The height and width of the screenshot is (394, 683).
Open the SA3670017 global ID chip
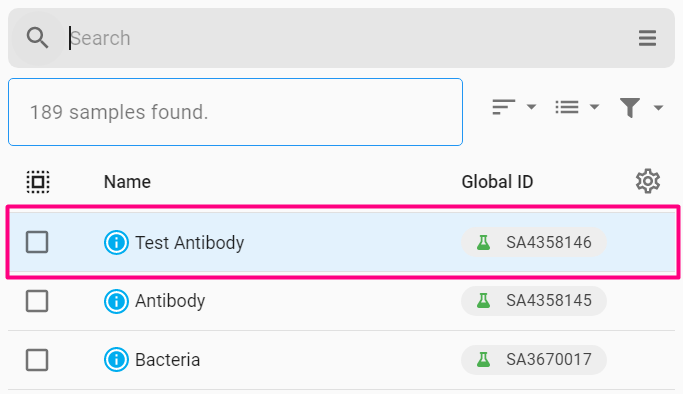coord(534,360)
